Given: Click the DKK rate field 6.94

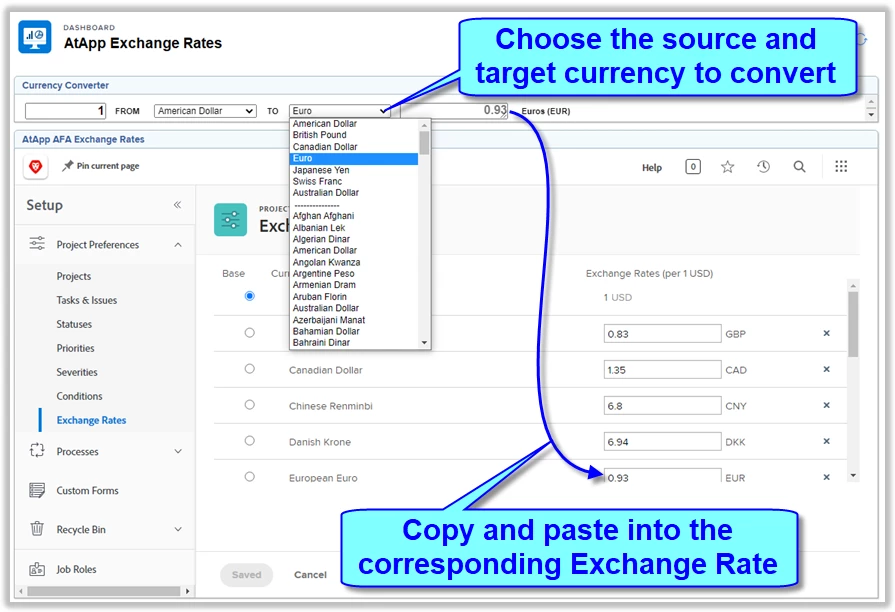Looking at the screenshot, I should (x=662, y=441).
